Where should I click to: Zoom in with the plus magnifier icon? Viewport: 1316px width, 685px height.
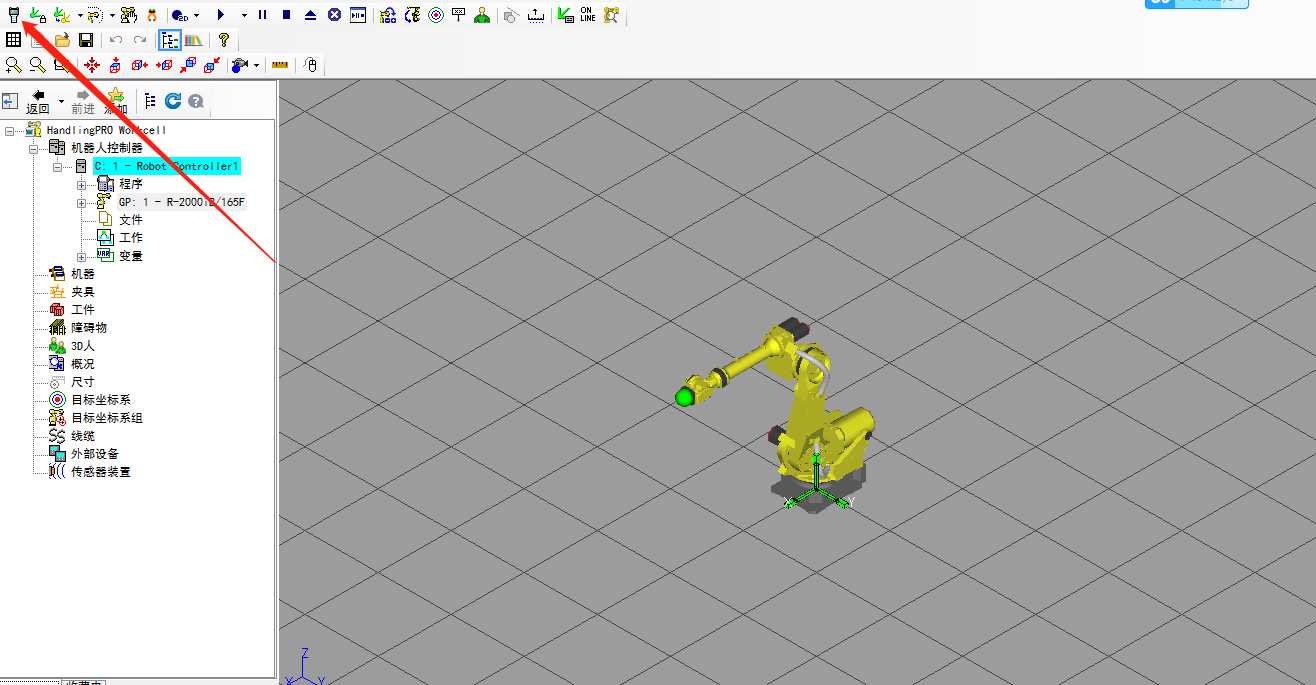click(13, 65)
